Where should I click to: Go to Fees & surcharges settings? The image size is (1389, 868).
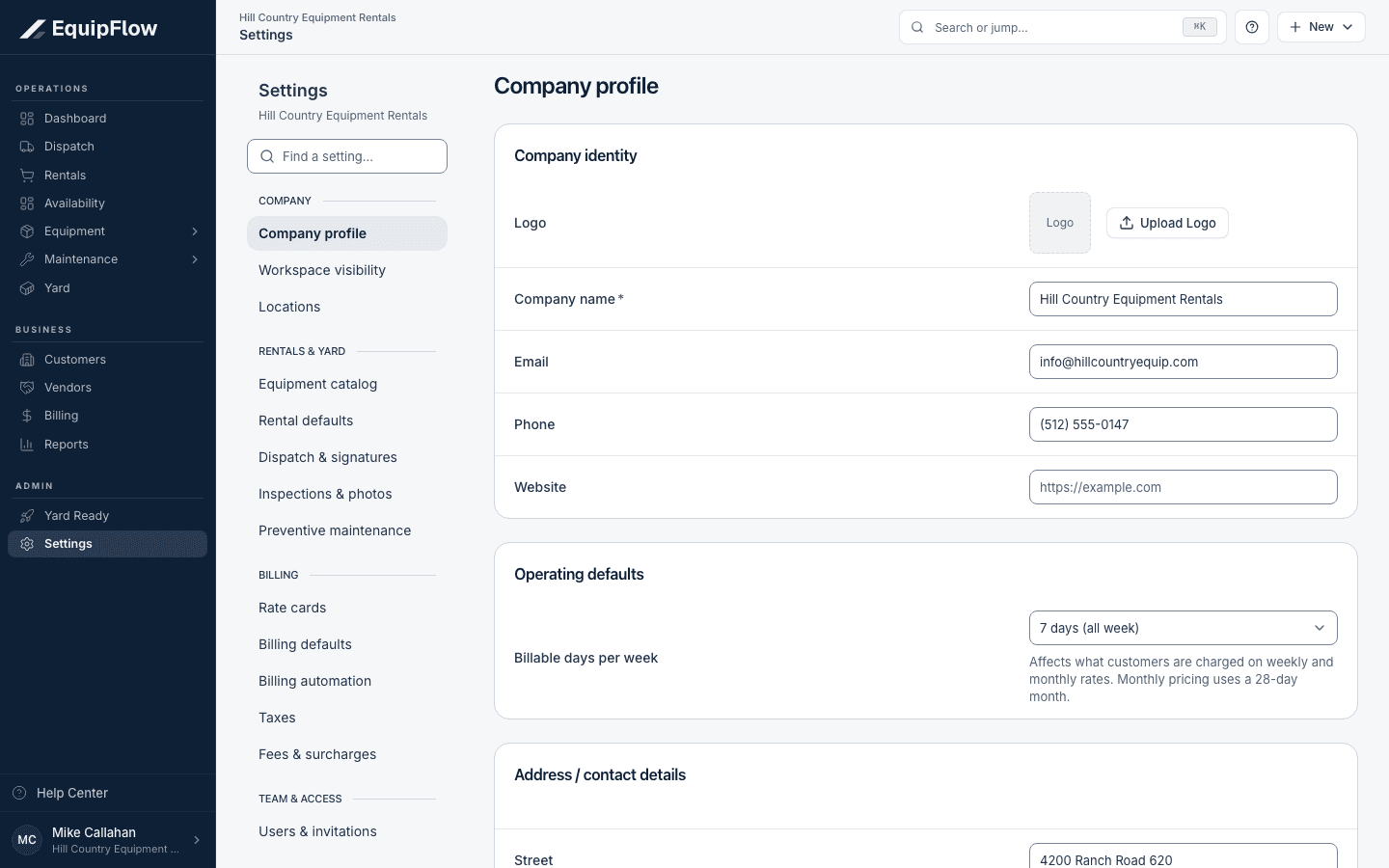coord(347,754)
